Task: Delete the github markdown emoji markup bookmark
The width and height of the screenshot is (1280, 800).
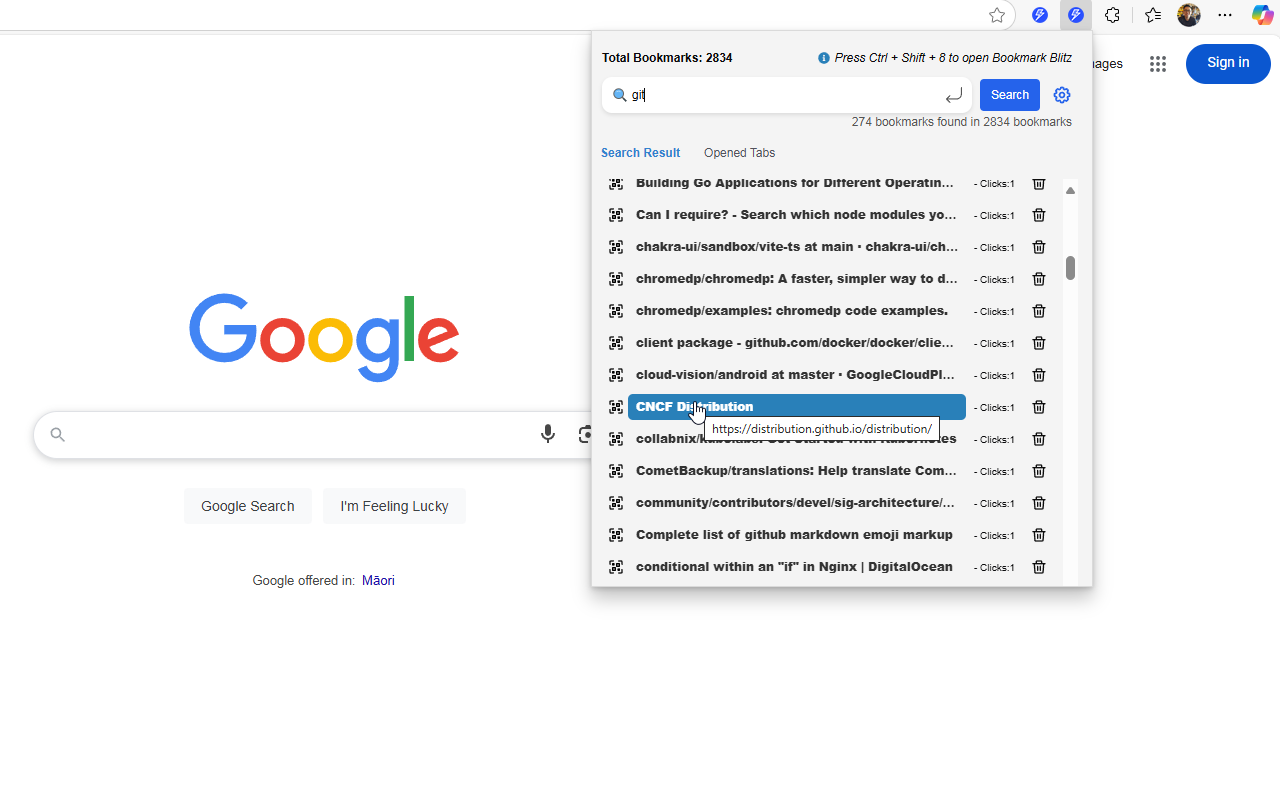Action: click(1039, 535)
